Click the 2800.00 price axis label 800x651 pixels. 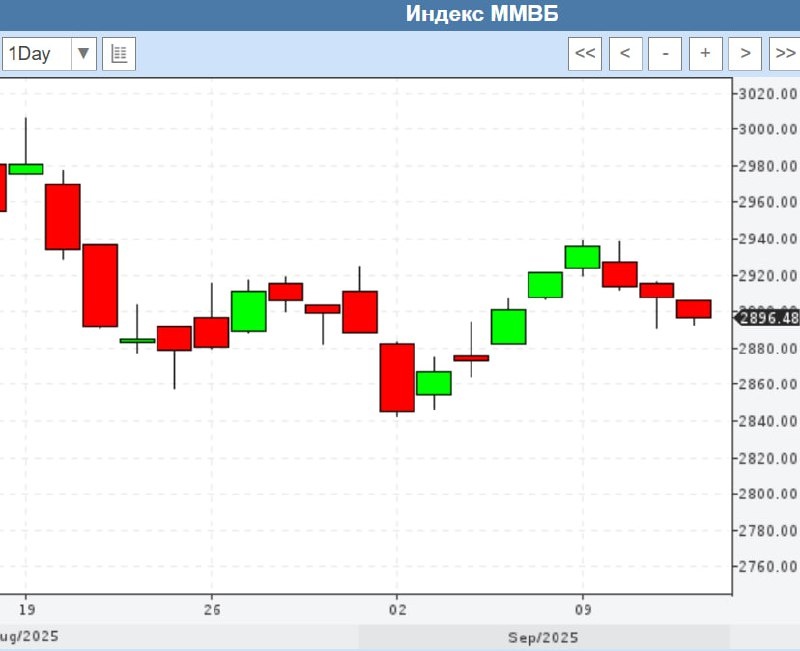tap(768, 494)
